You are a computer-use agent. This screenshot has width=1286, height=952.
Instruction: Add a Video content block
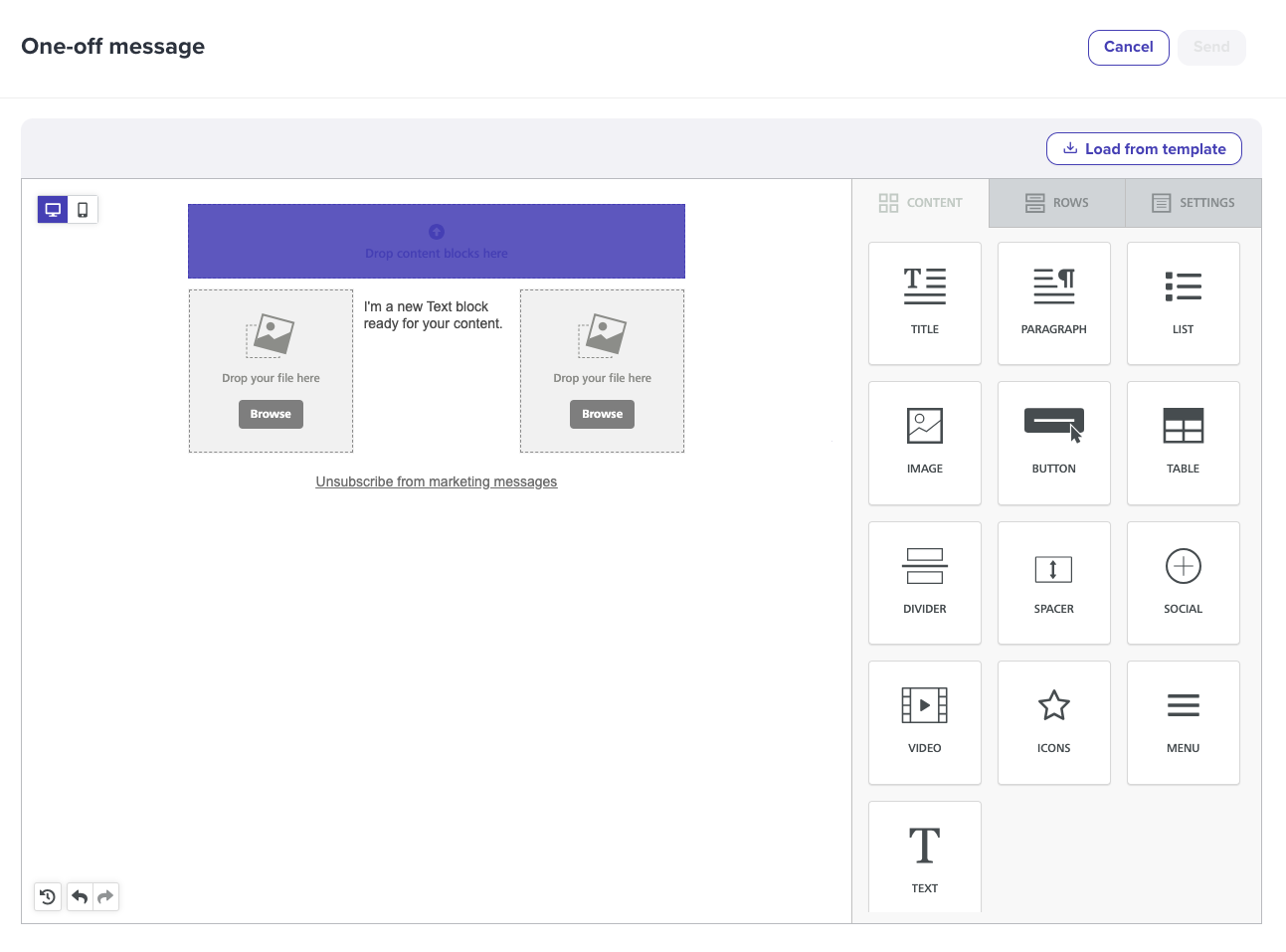[x=925, y=722]
